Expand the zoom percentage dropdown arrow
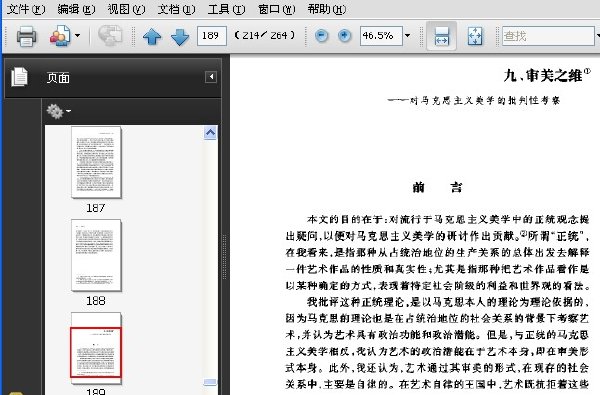 [x=408, y=36]
